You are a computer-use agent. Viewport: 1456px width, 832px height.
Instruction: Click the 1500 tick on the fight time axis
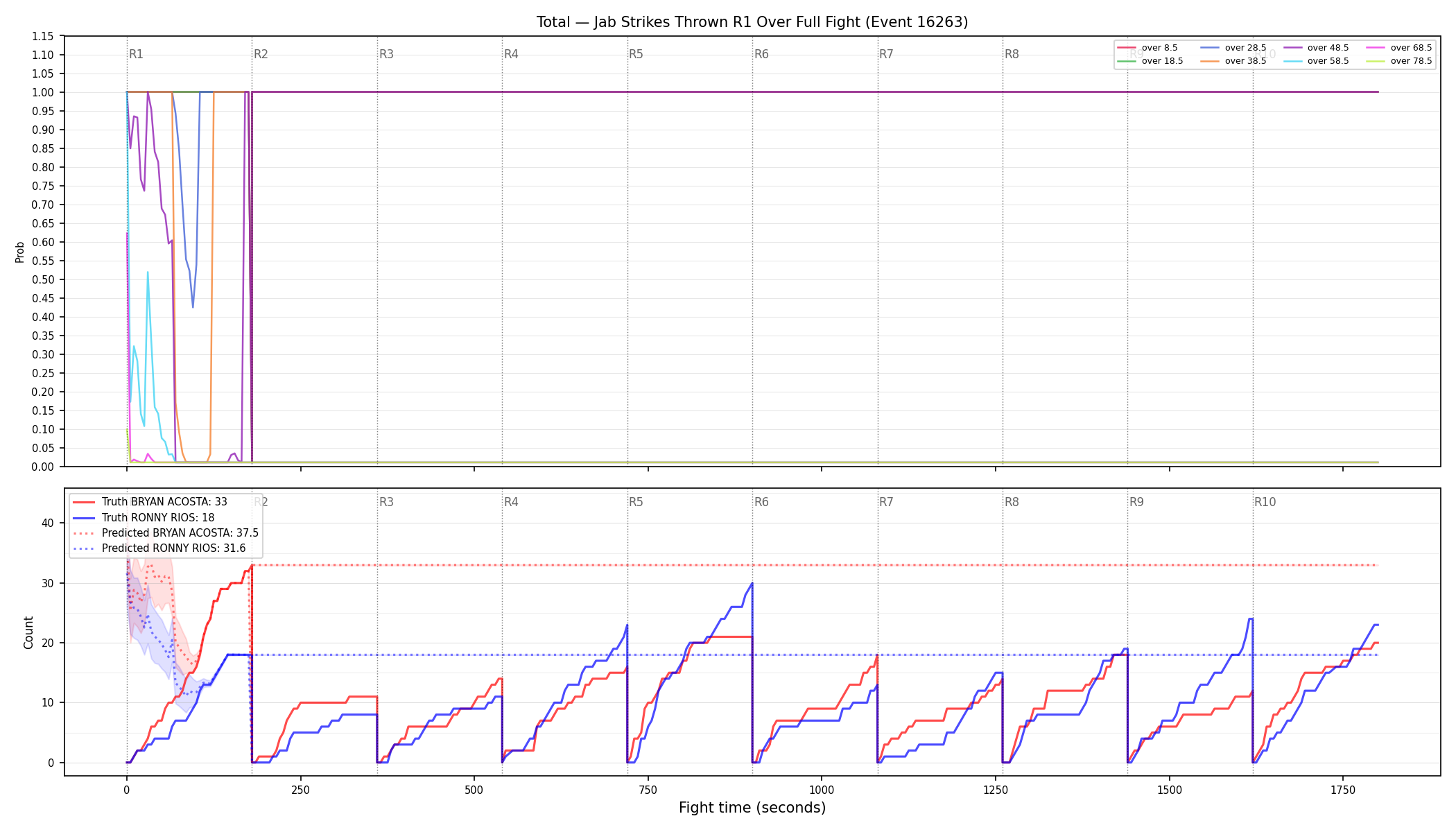pyautogui.click(x=1170, y=790)
